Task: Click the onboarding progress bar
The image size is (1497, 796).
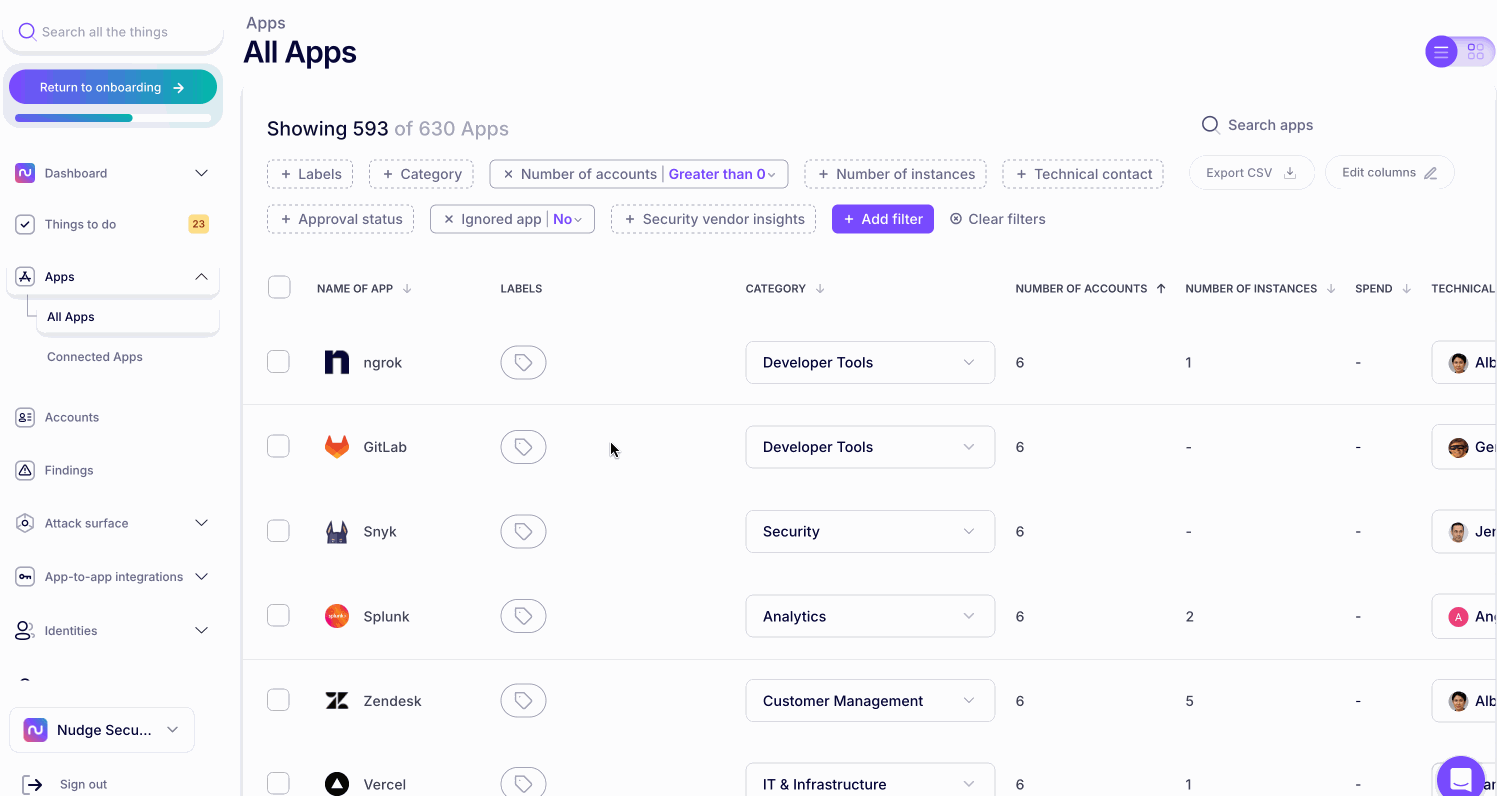Action: (x=112, y=118)
